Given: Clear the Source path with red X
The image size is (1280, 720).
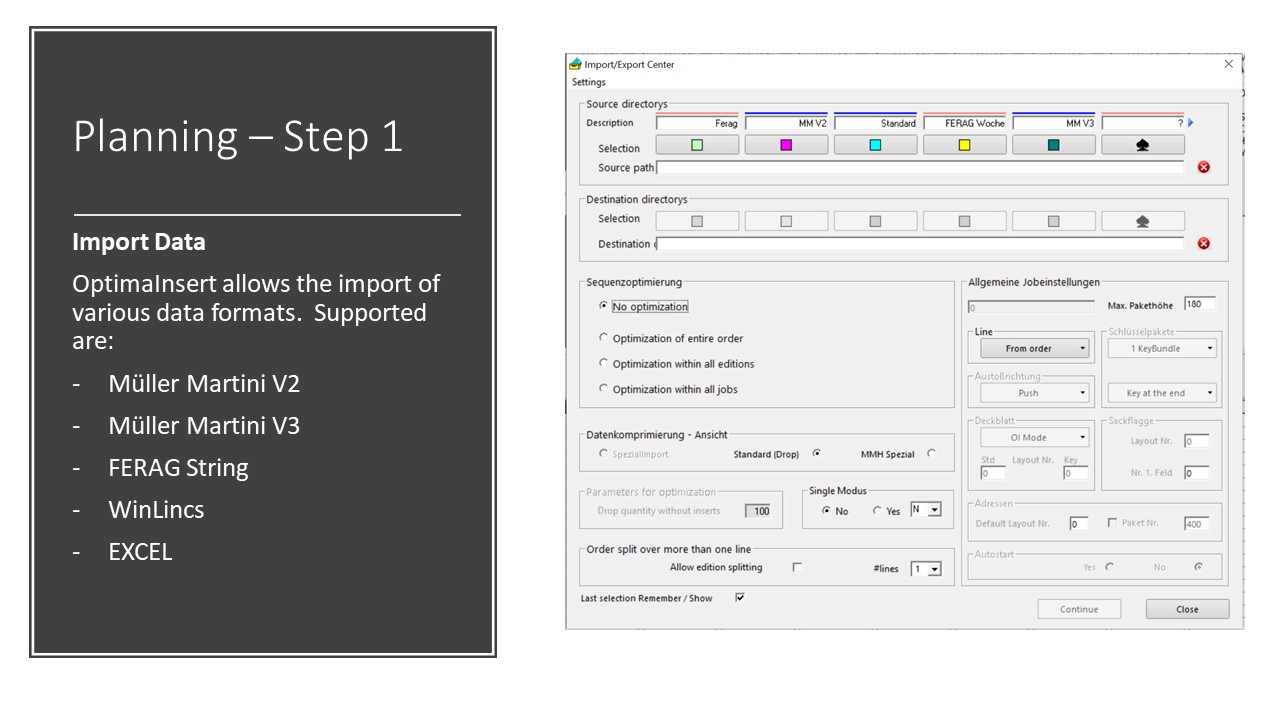Looking at the screenshot, I should (1204, 167).
